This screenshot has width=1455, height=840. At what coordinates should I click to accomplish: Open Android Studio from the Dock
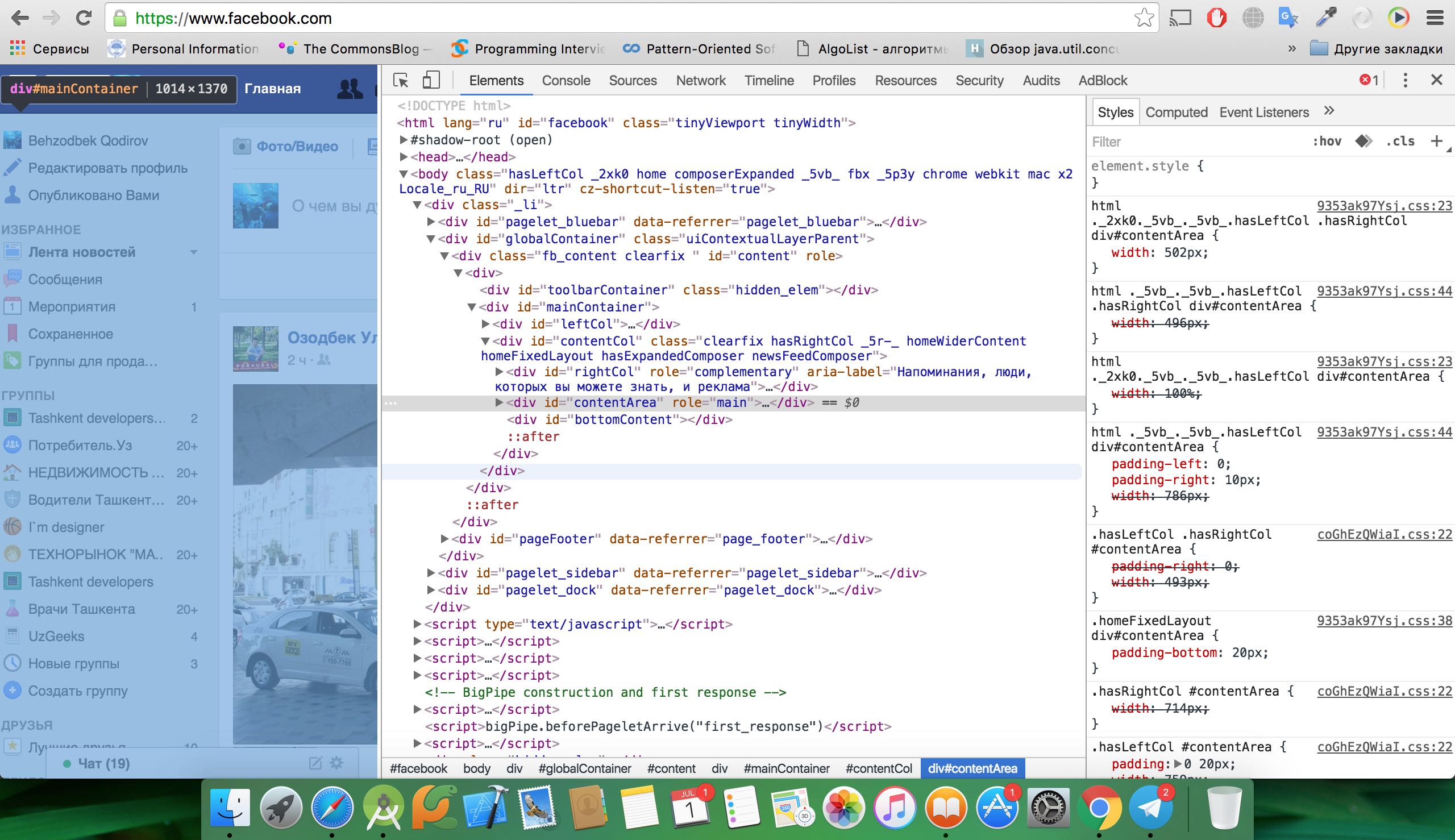[x=383, y=808]
